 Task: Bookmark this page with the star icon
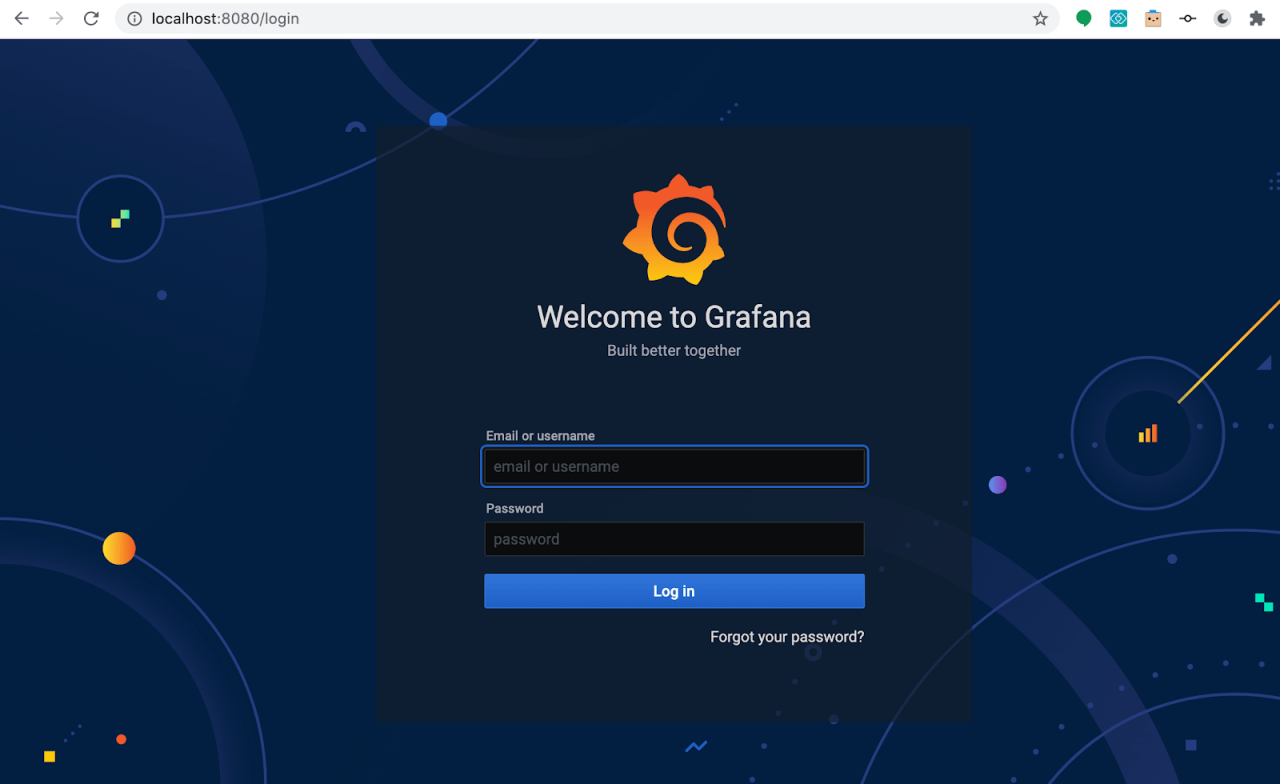coord(1040,19)
